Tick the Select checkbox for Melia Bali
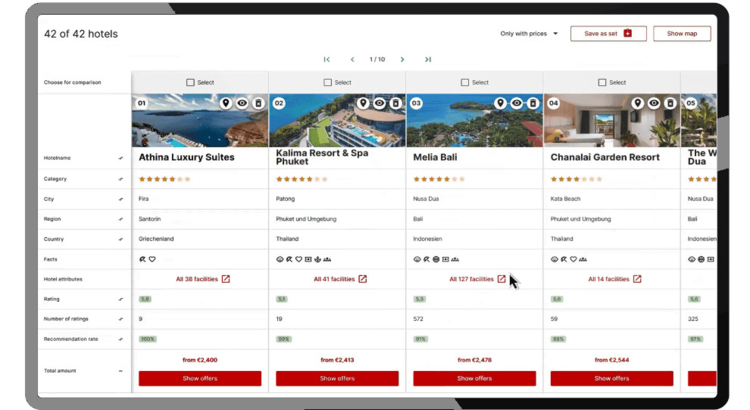The image size is (750, 410). (465, 82)
